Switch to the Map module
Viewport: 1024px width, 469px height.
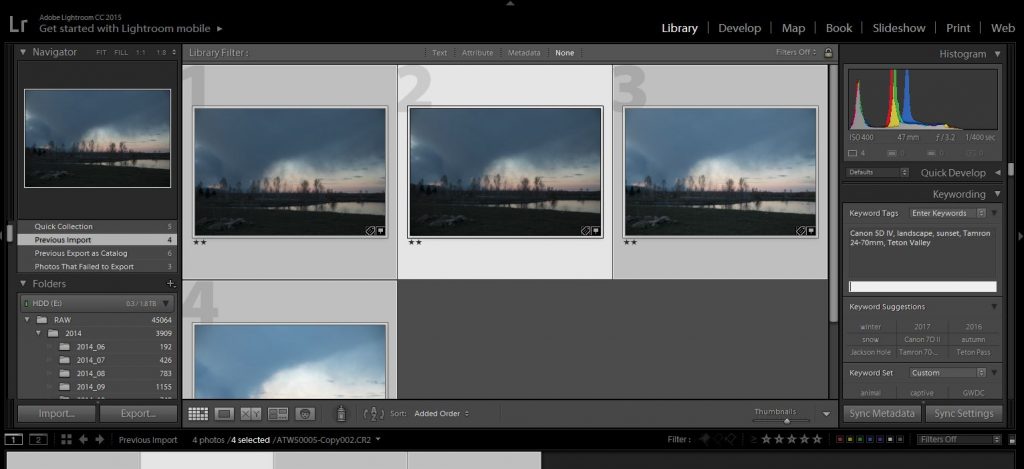(793, 28)
